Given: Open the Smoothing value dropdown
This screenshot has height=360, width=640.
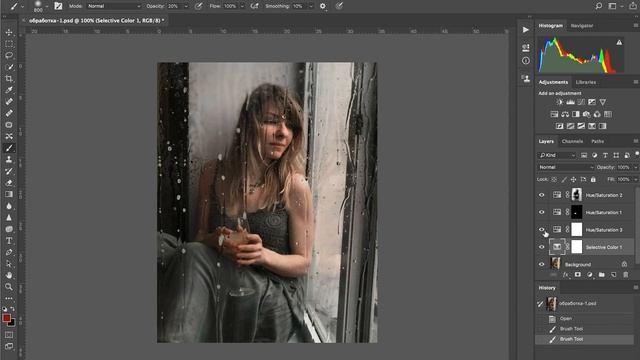Looking at the screenshot, I should click(311, 6).
